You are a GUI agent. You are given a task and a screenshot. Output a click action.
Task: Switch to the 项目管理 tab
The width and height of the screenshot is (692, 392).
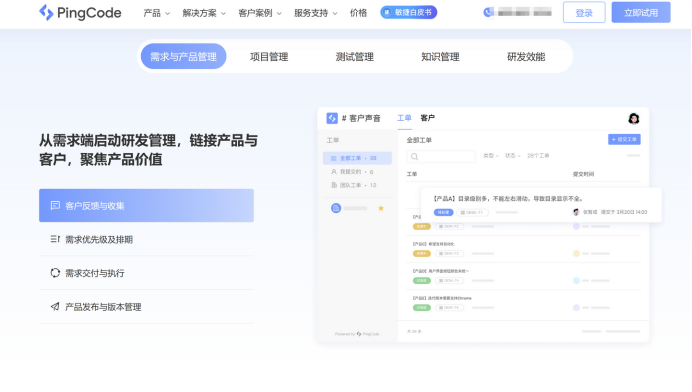click(269, 57)
